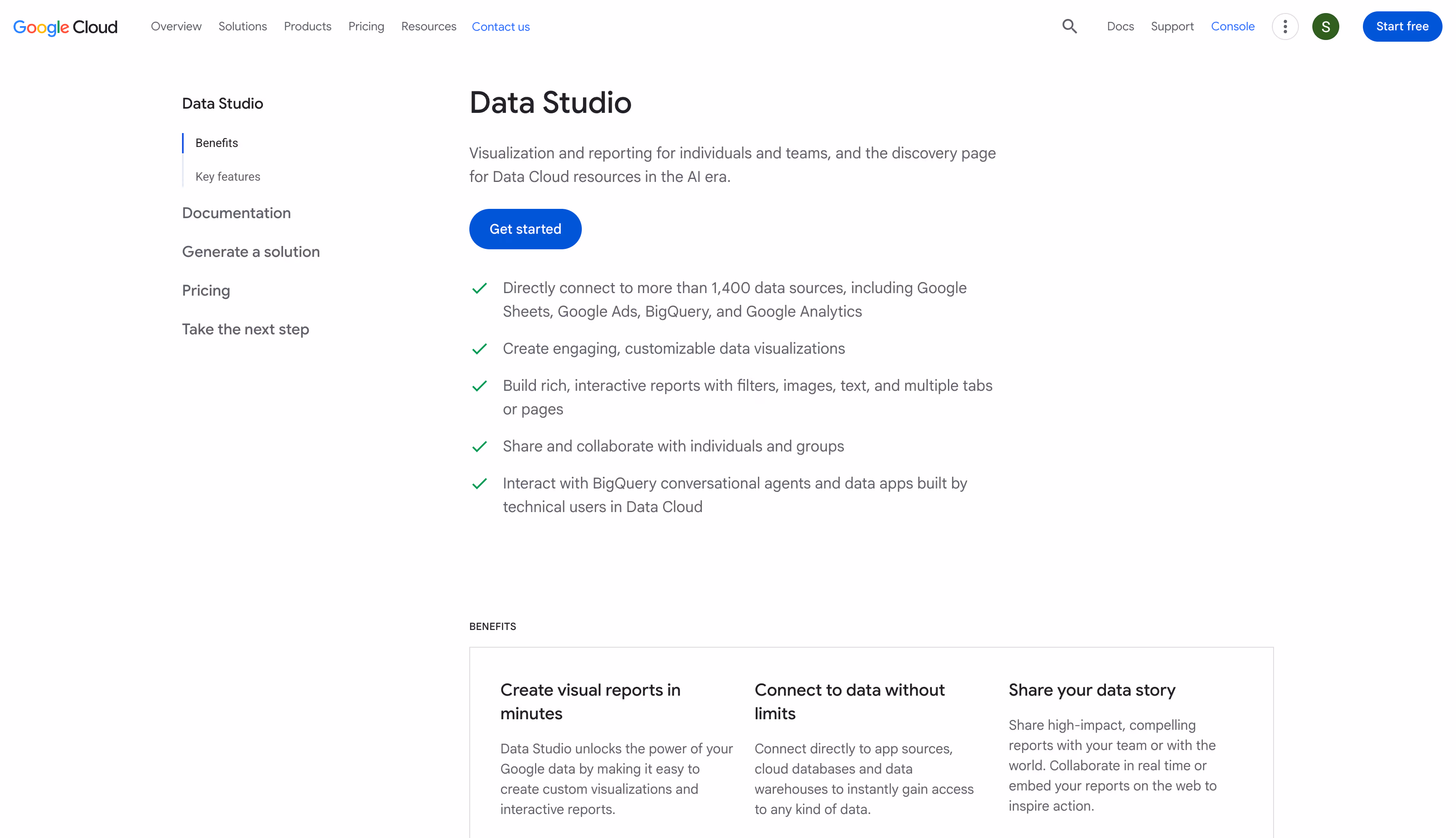1456x838 pixels.
Task: Click 'Share your data story' heading
Action: 1092,690
